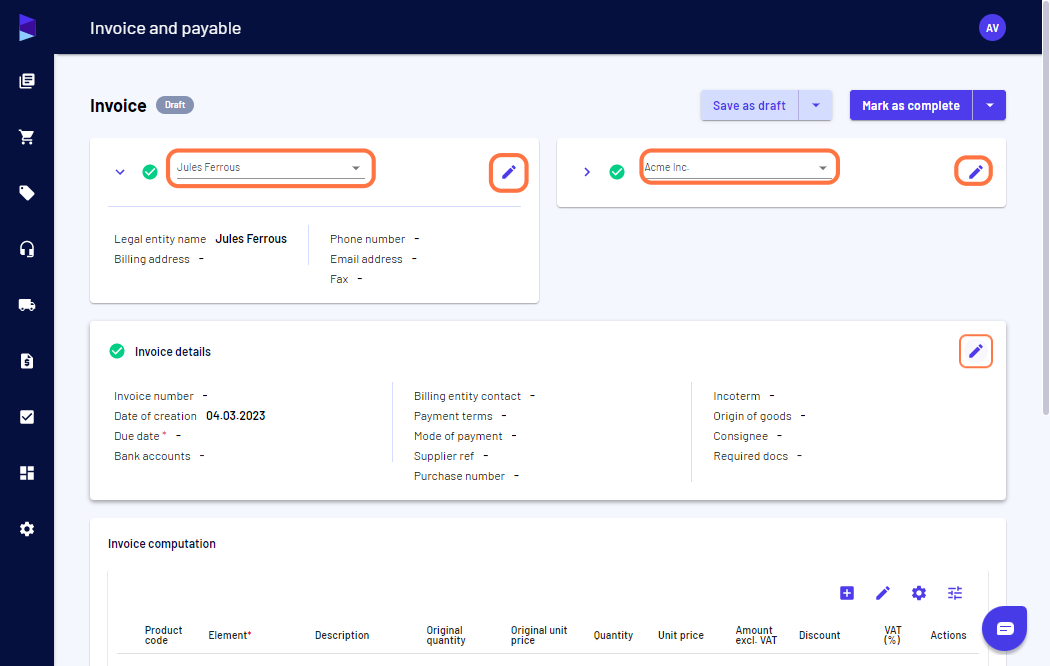Click the Discount column header

click(819, 635)
